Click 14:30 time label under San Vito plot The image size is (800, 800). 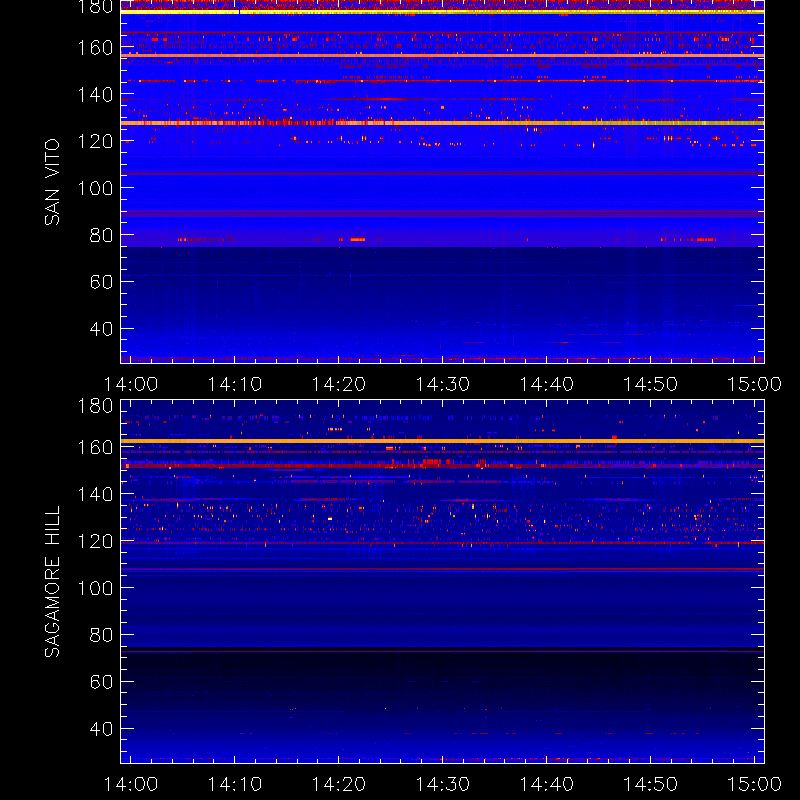pyautogui.click(x=442, y=384)
